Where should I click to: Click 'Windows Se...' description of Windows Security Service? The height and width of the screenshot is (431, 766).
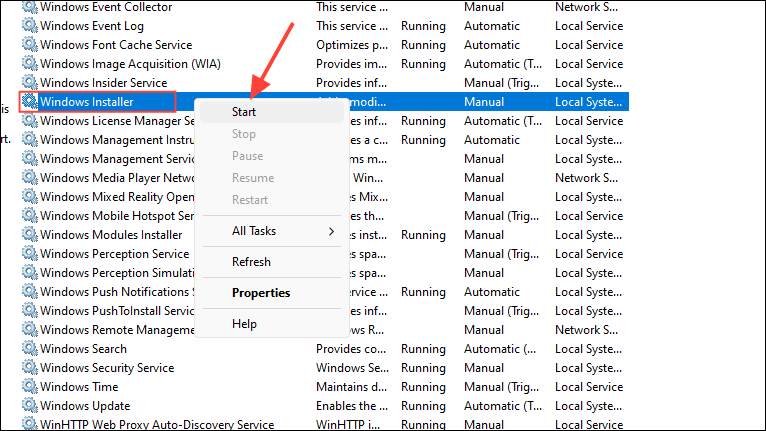tap(352, 368)
